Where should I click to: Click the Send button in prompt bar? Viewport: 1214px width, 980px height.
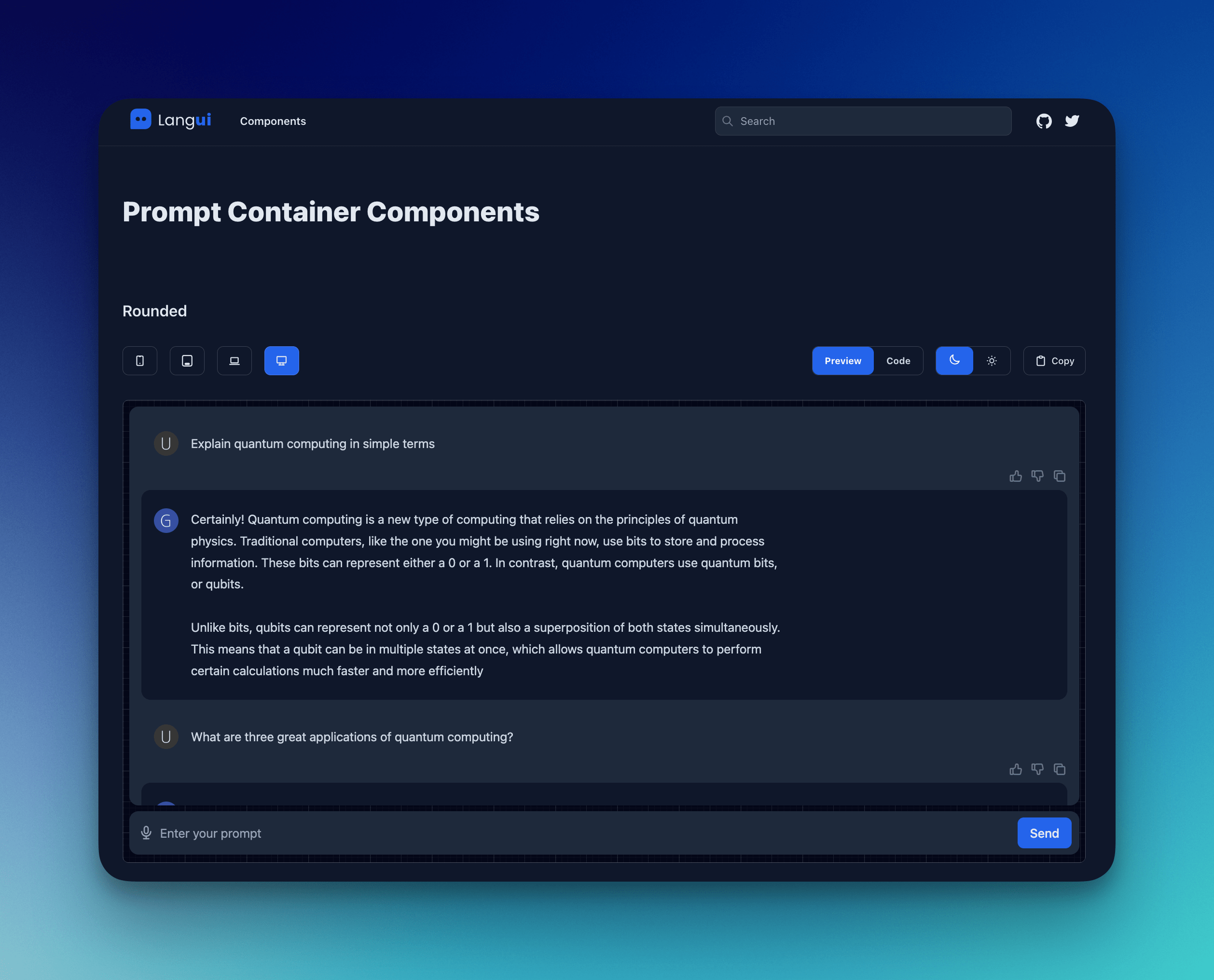[1044, 832]
